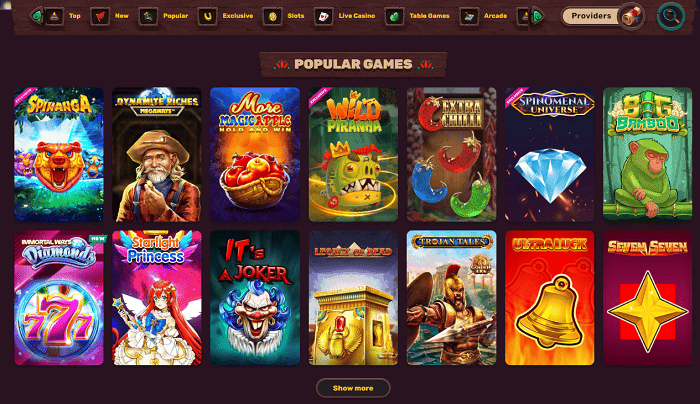Open the Spinanga game thumbnail
Screen dimensions: 700x404
59,154
